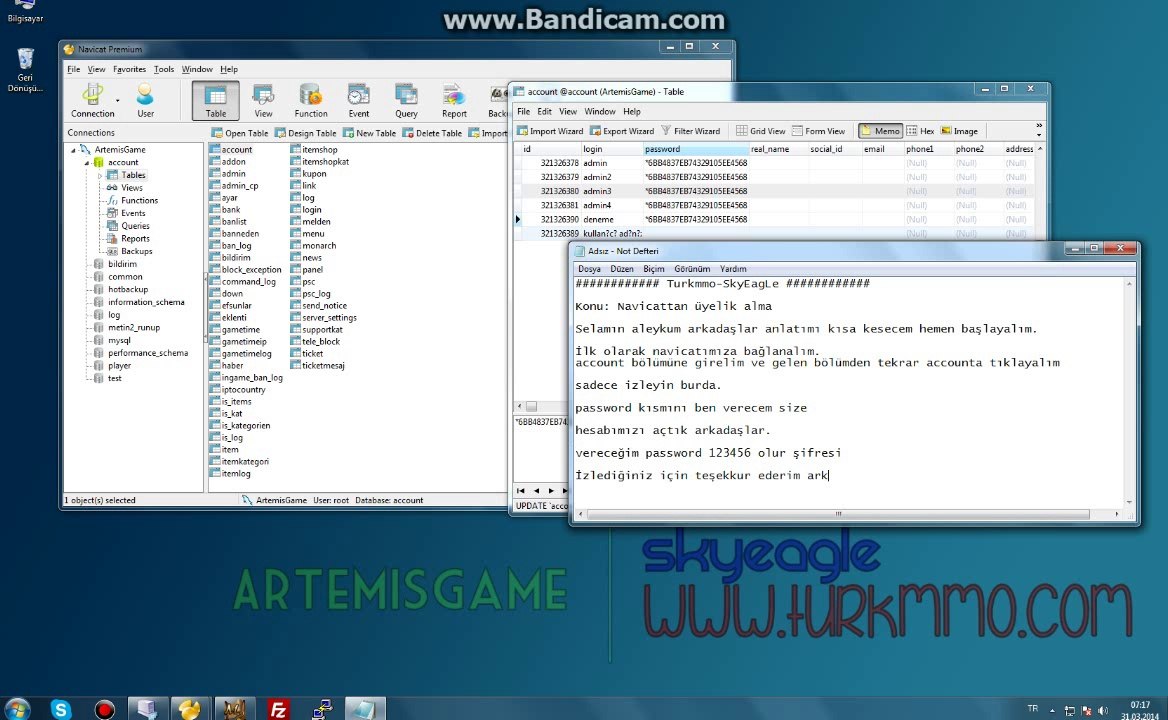
Task: Open FileZilla taskbar icon
Action: [x=278, y=709]
